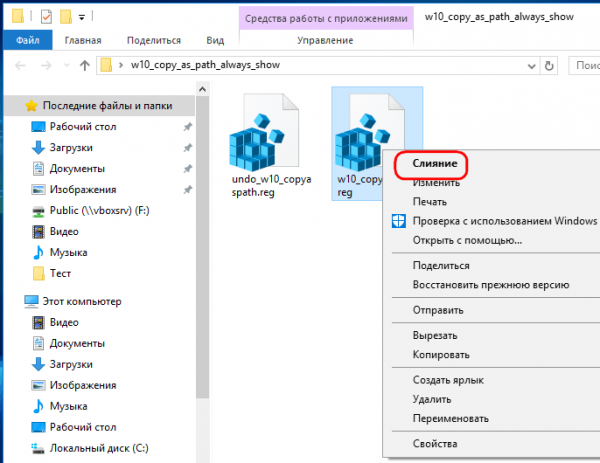Select Средства работы с приложениями contextual tab
The height and width of the screenshot is (463, 600).
pos(326,18)
